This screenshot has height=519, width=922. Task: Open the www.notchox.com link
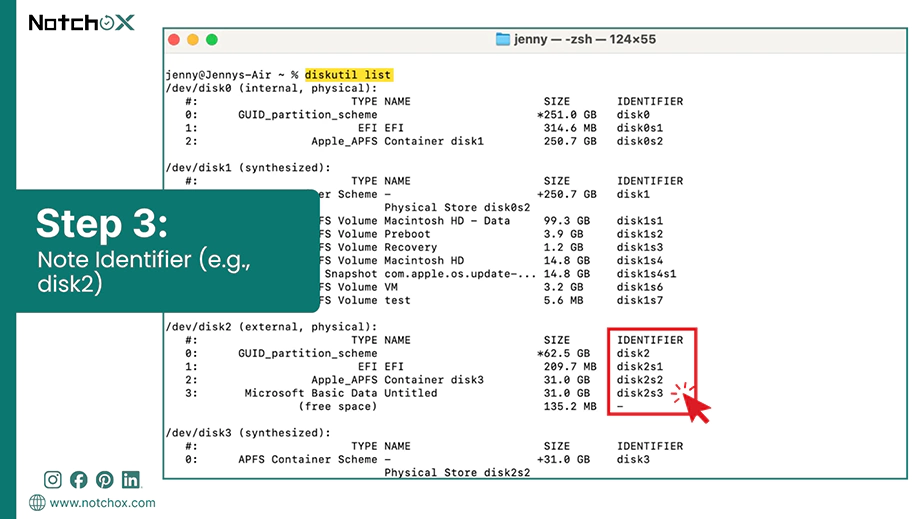(x=102, y=503)
